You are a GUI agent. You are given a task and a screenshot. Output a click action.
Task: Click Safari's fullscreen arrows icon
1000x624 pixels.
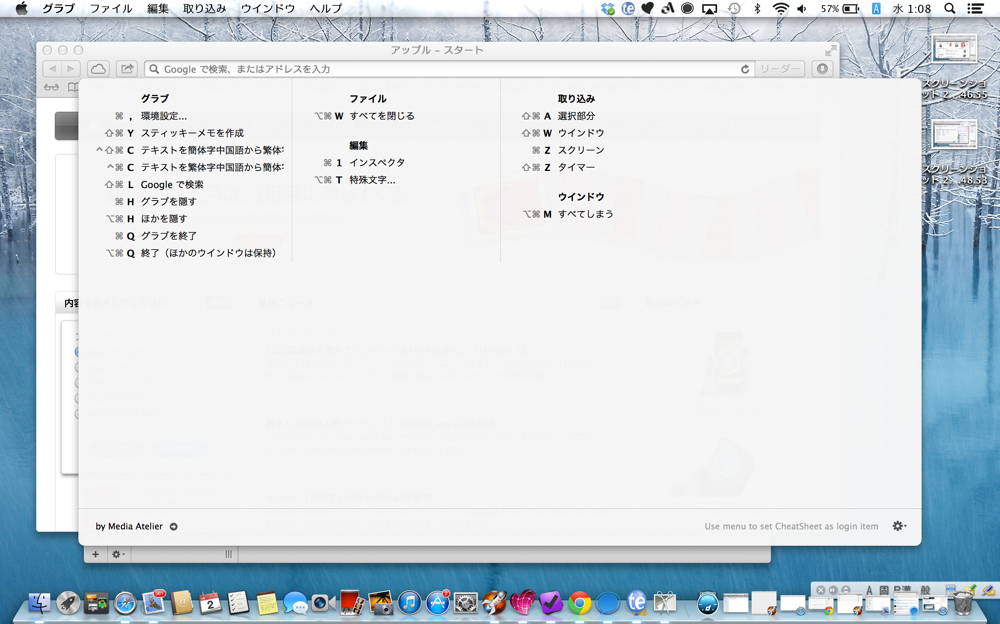pyautogui.click(x=830, y=50)
